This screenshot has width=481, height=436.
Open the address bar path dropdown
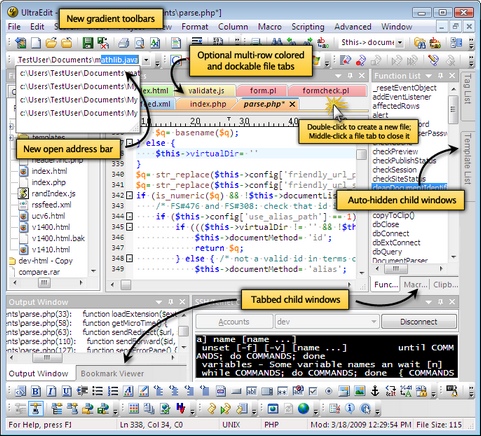click(x=146, y=60)
